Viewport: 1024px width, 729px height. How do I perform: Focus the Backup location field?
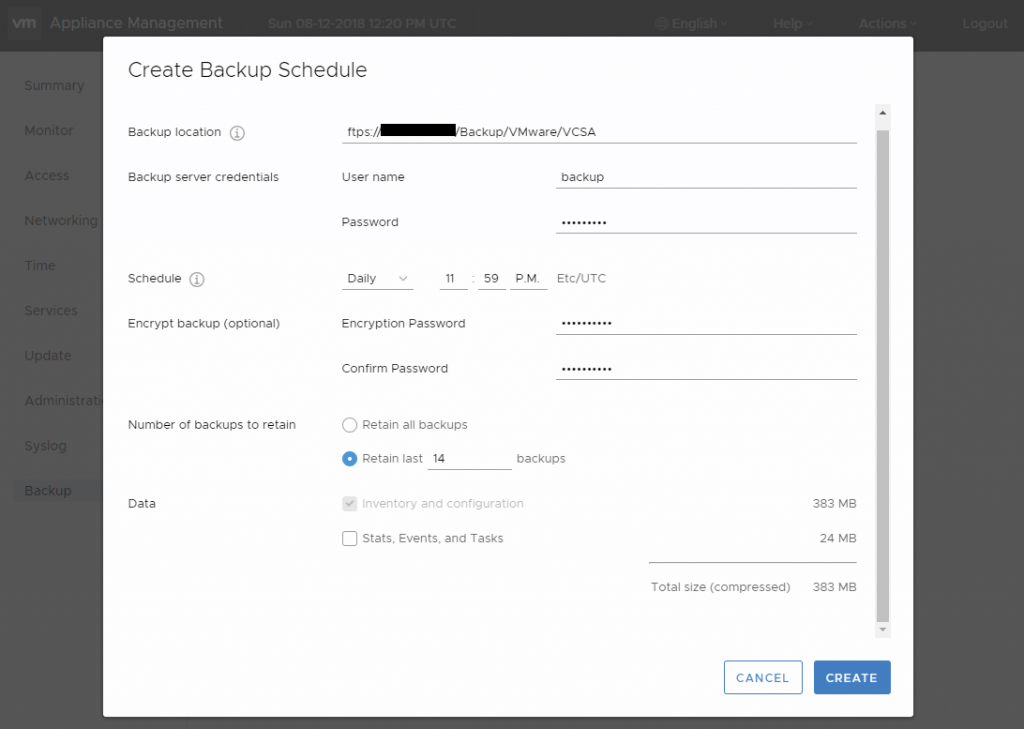click(599, 132)
